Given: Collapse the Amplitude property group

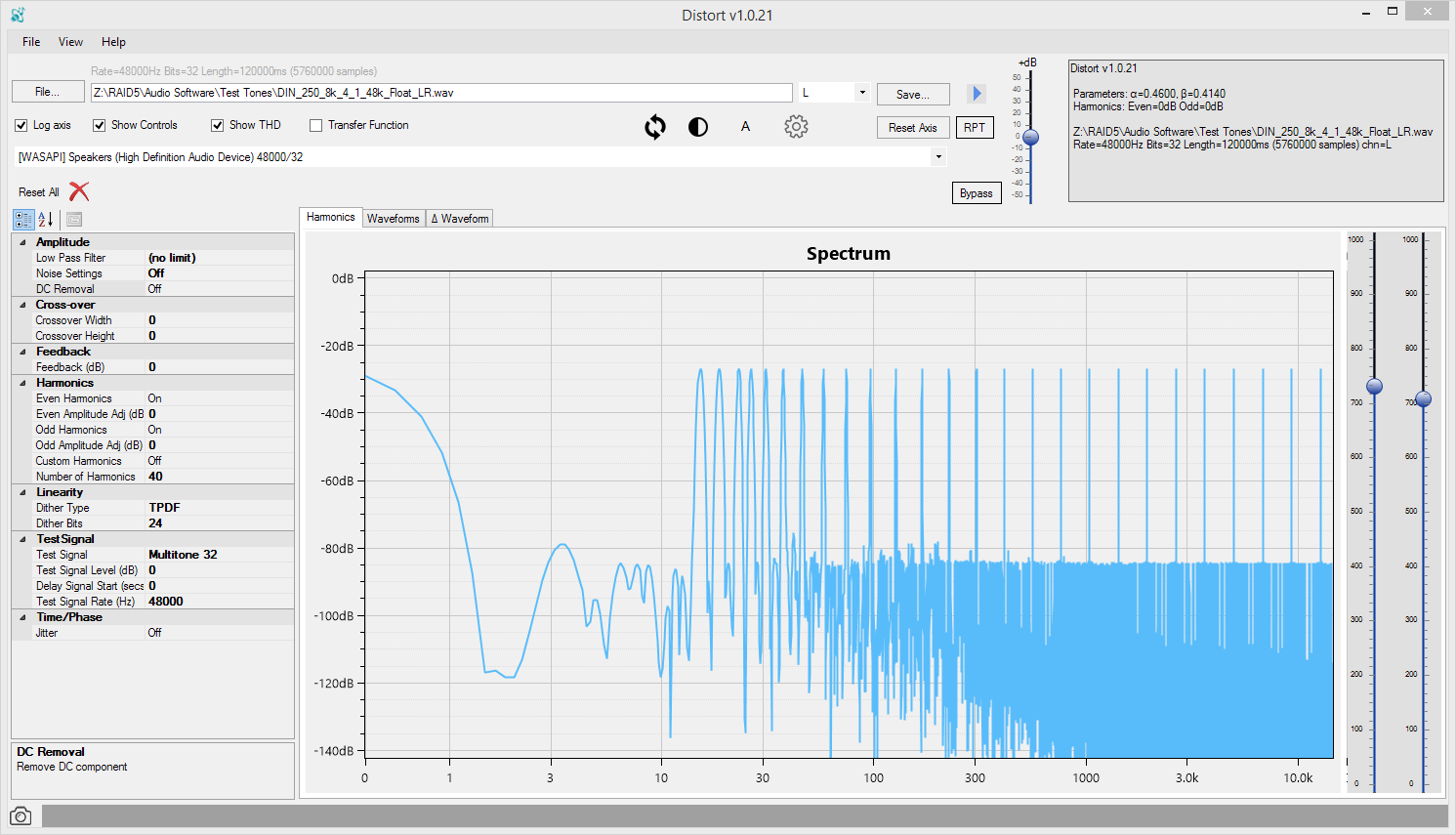Looking at the screenshot, I should [22, 242].
